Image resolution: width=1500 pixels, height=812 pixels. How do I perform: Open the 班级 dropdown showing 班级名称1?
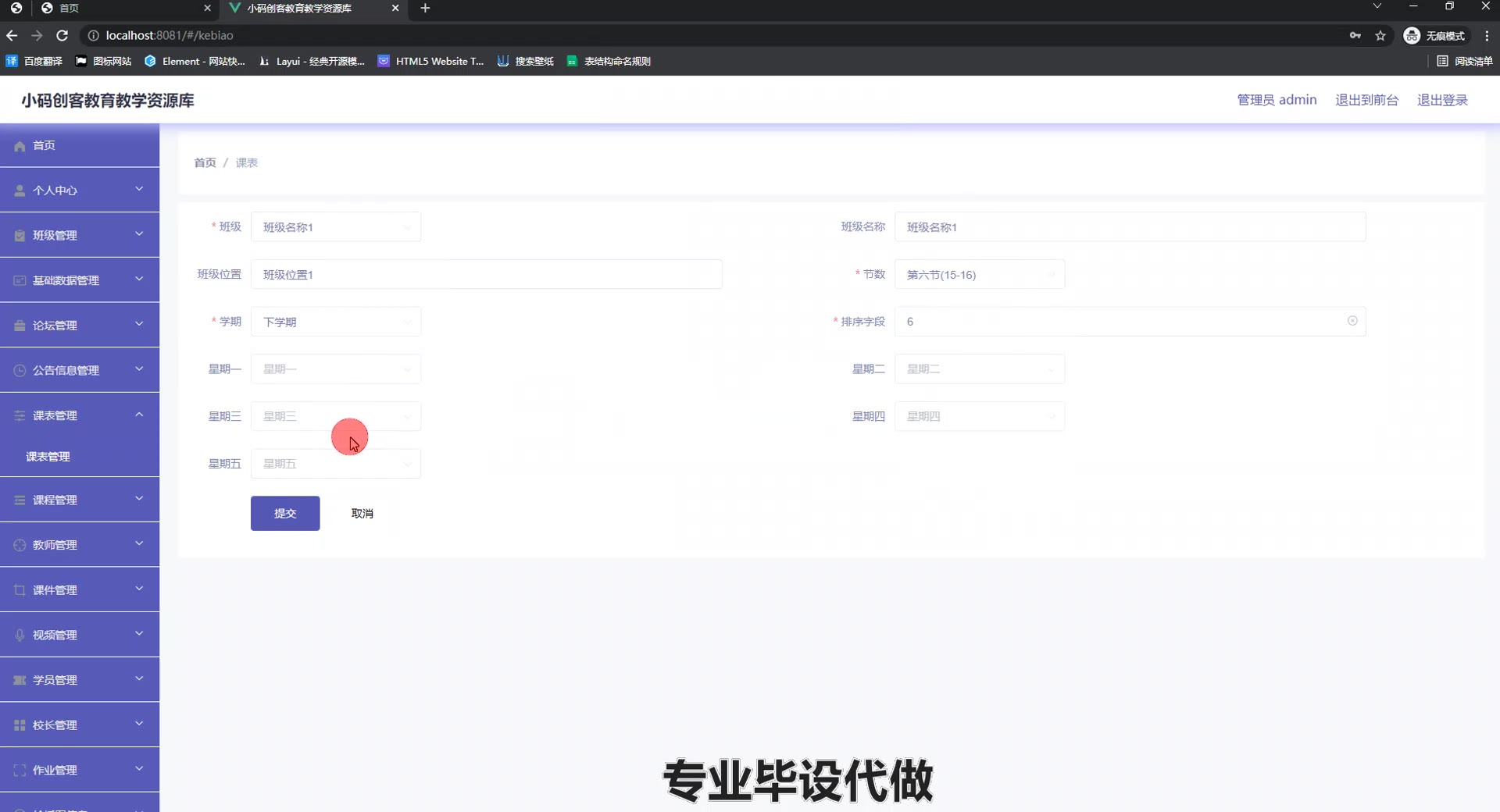[336, 227]
